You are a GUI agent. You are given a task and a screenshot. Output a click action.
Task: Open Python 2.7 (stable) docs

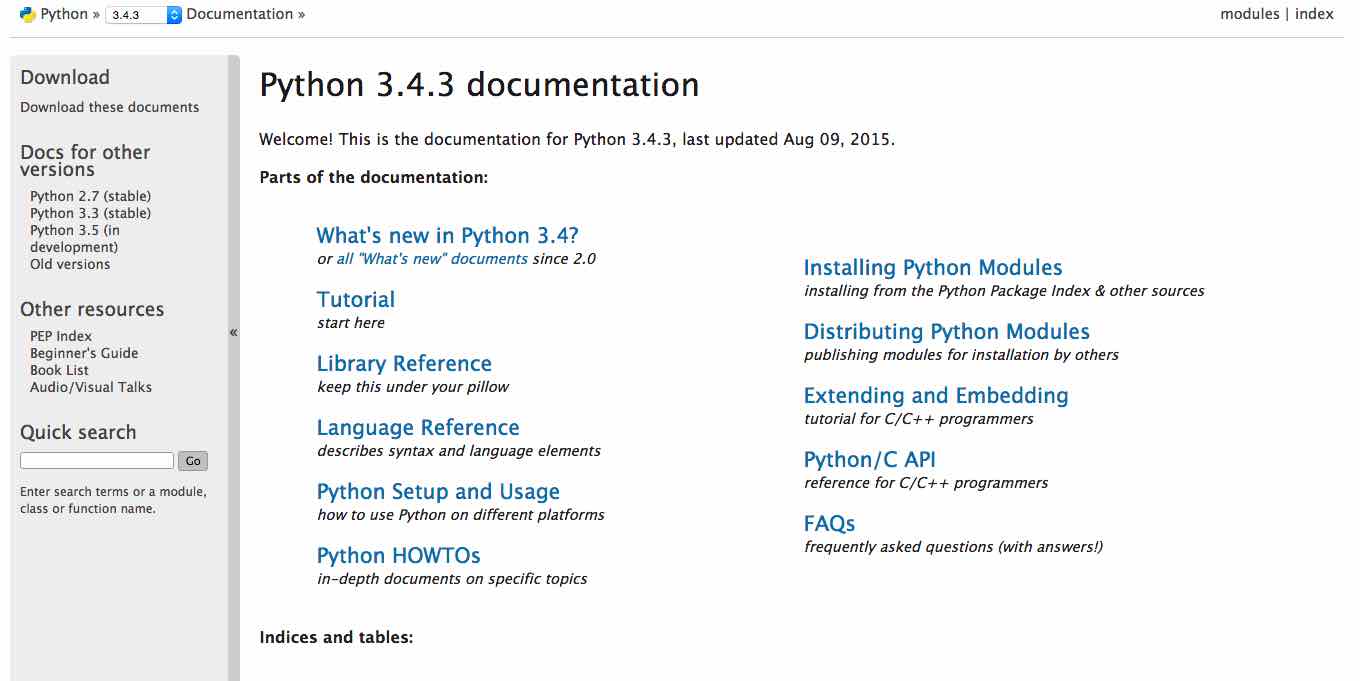tap(90, 196)
